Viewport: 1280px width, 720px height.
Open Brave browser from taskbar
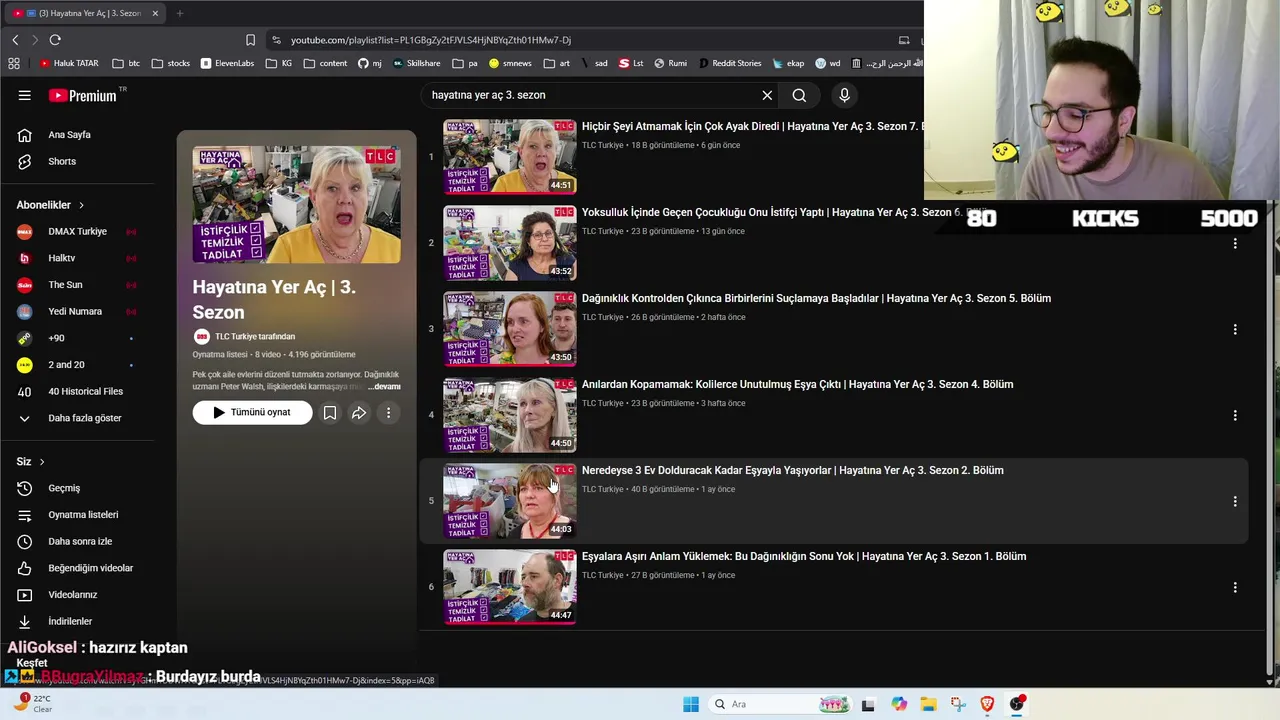(x=987, y=704)
